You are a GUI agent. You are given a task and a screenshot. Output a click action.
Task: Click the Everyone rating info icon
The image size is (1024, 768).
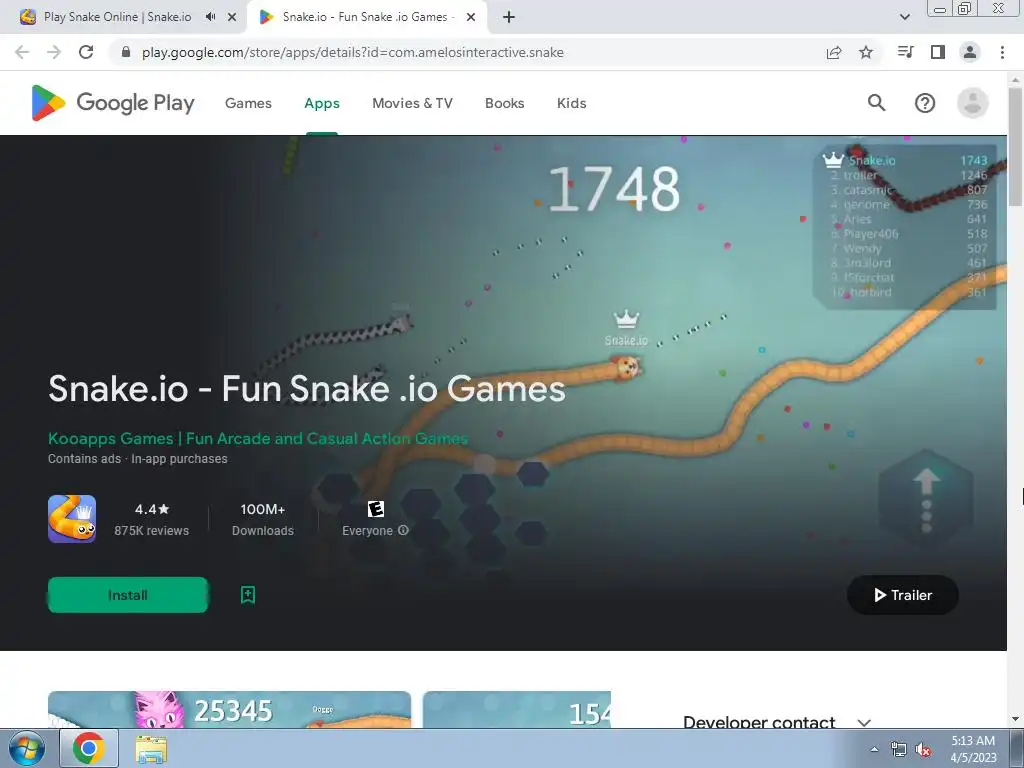pos(404,530)
